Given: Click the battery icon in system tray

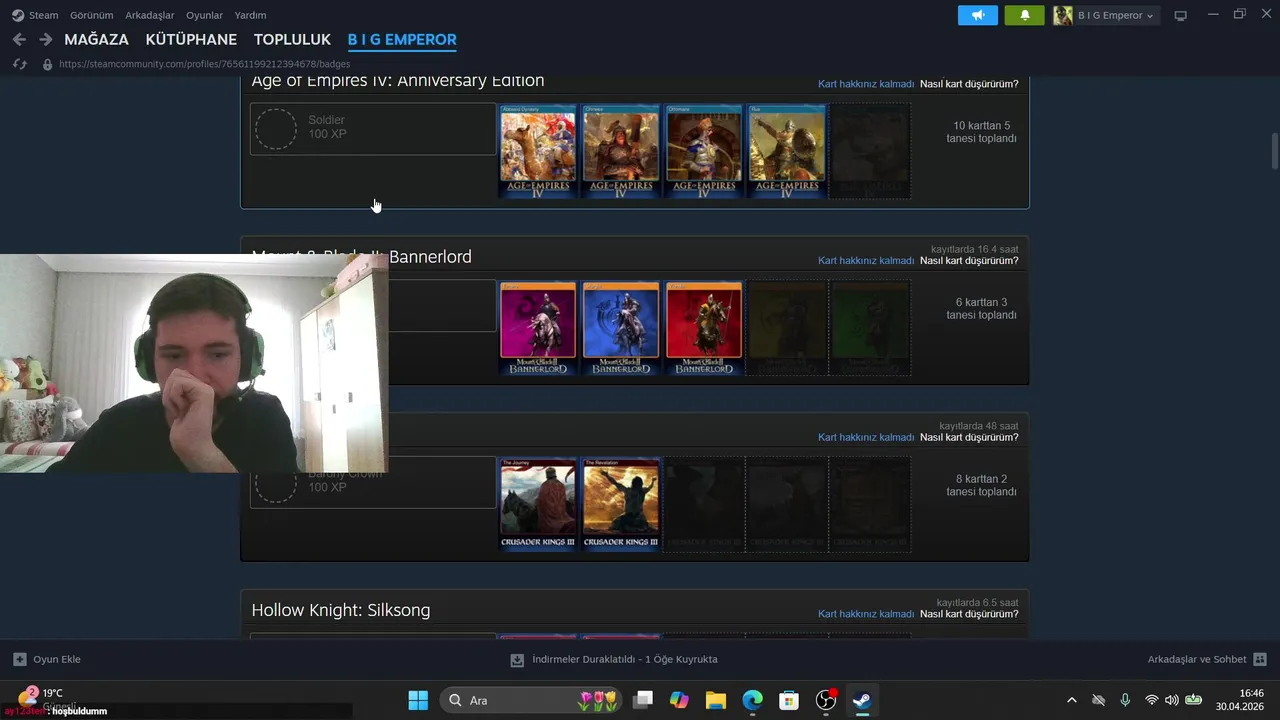Looking at the screenshot, I should click(x=1193, y=700).
